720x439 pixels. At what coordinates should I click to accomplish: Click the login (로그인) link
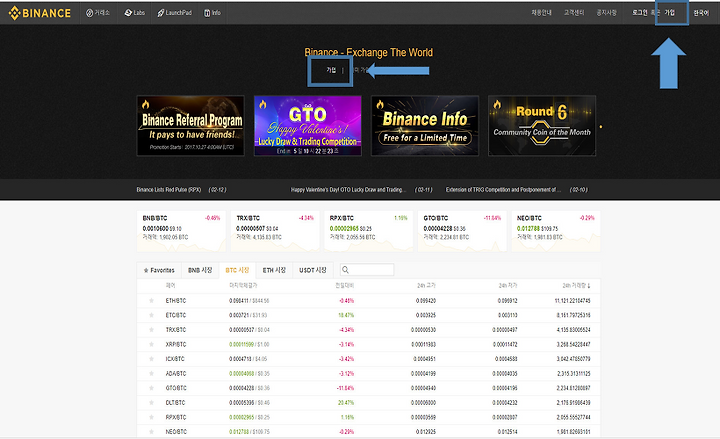pos(640,13)
